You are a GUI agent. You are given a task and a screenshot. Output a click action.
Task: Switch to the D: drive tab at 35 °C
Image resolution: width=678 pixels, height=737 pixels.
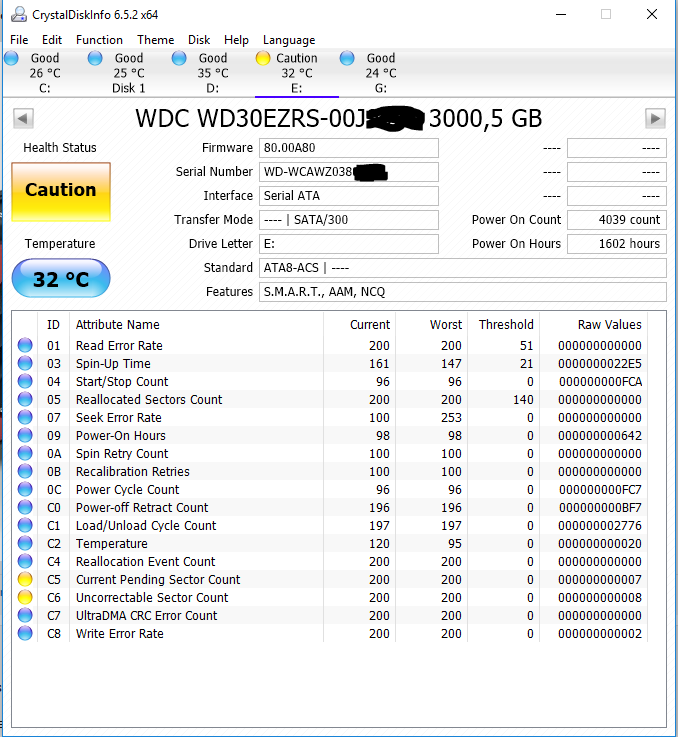[x=213, y=73]
